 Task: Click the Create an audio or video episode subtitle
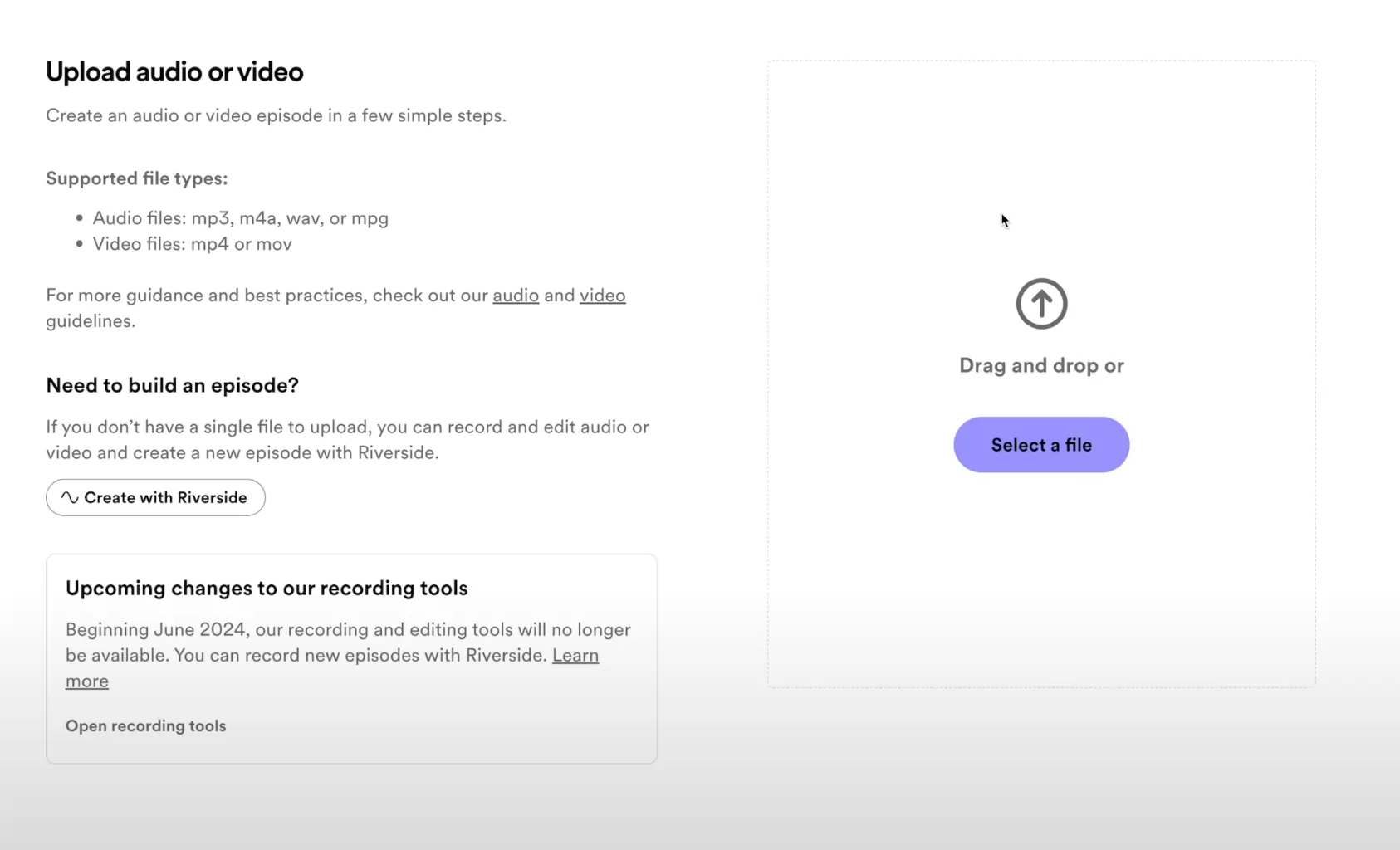[x=276, y=115]
